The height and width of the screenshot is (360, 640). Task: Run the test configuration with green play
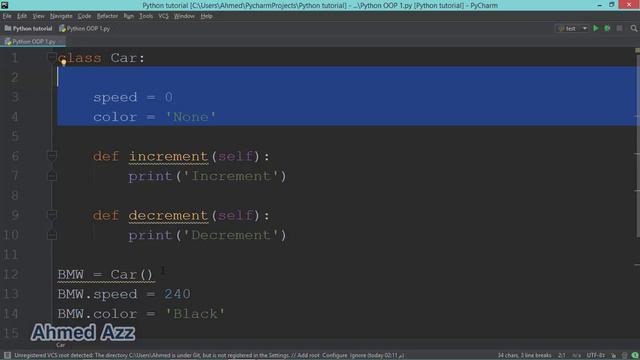(596, 28)
